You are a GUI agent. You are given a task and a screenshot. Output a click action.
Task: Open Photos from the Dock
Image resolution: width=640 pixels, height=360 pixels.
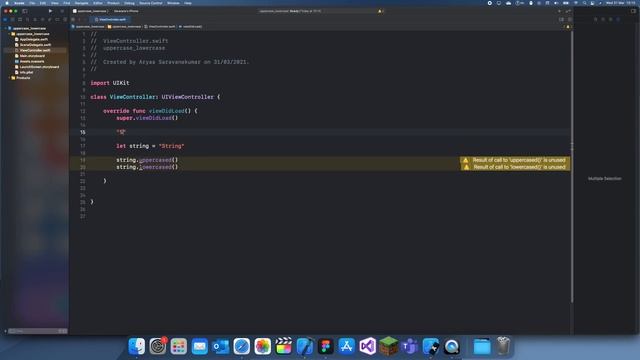pos(263,346)
